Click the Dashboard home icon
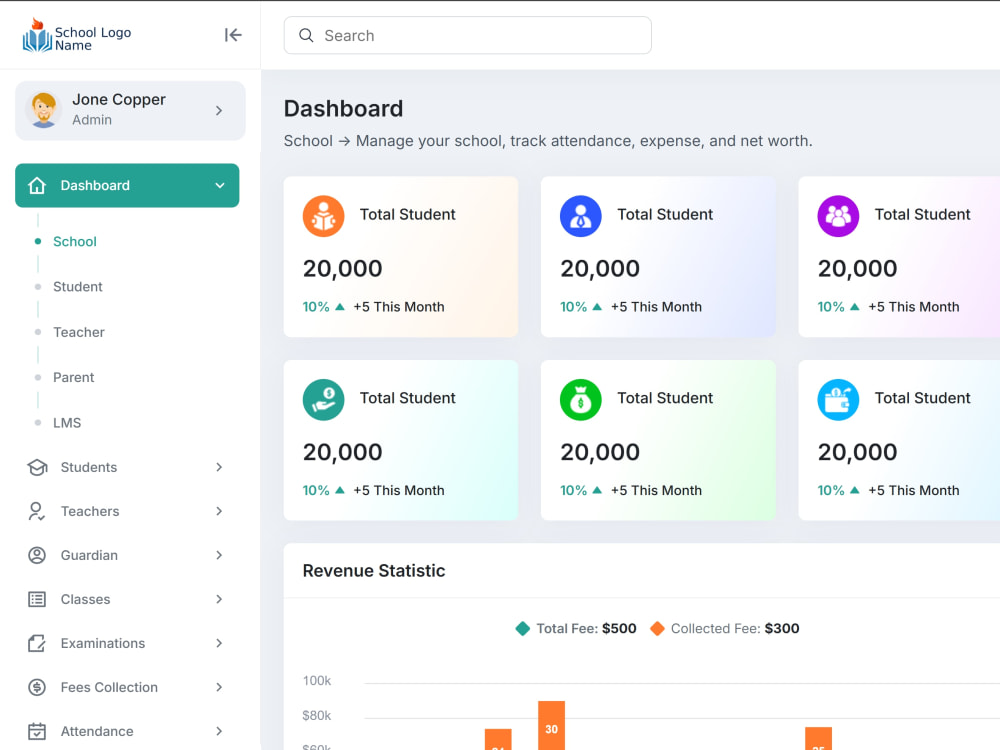 click(37, 186)
